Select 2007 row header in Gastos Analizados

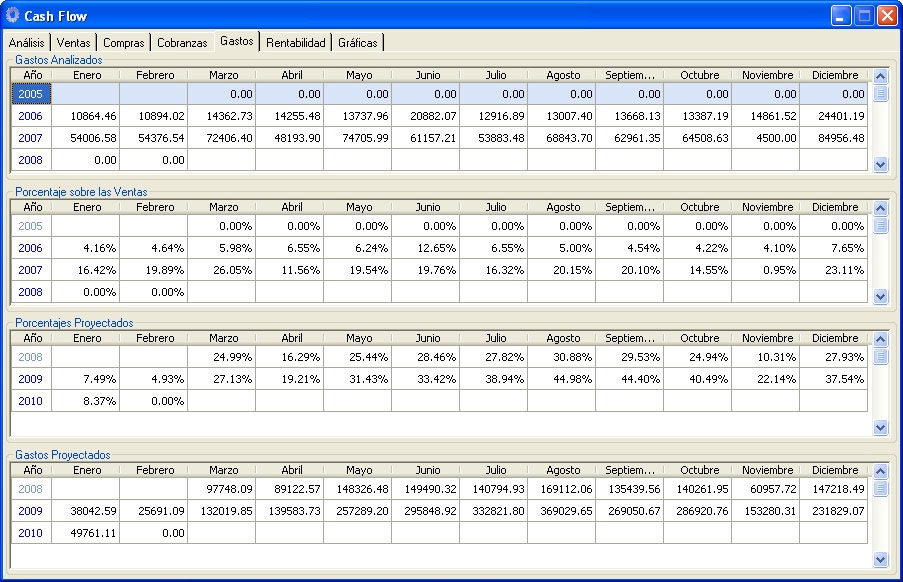tap(31, 137)
